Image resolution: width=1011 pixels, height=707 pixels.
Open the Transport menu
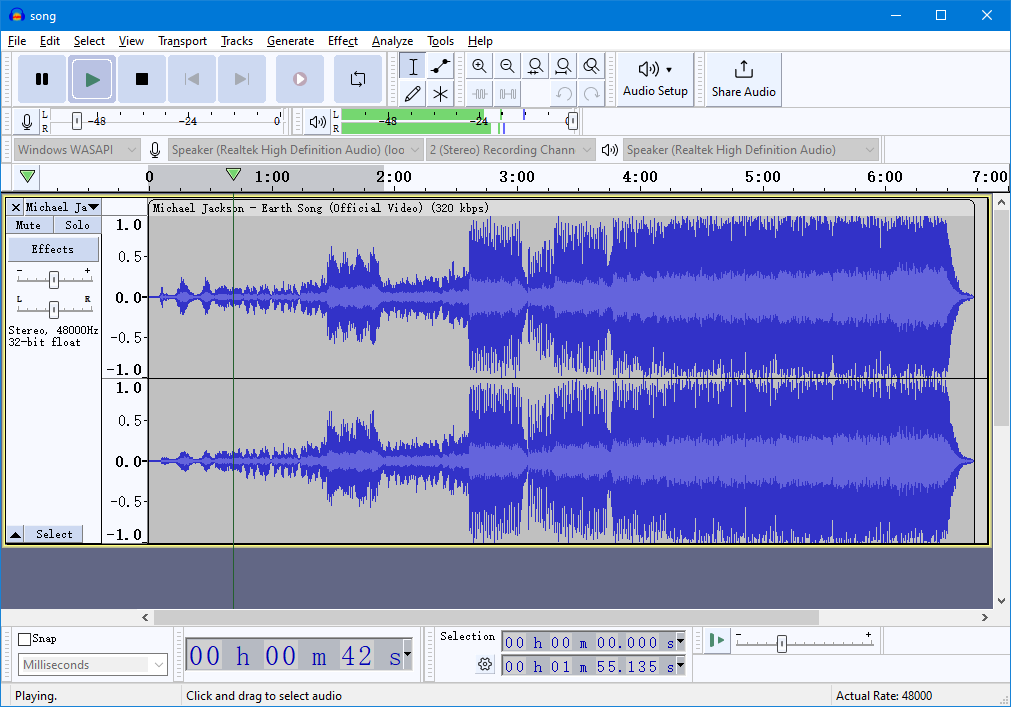(x=182, y=41)
